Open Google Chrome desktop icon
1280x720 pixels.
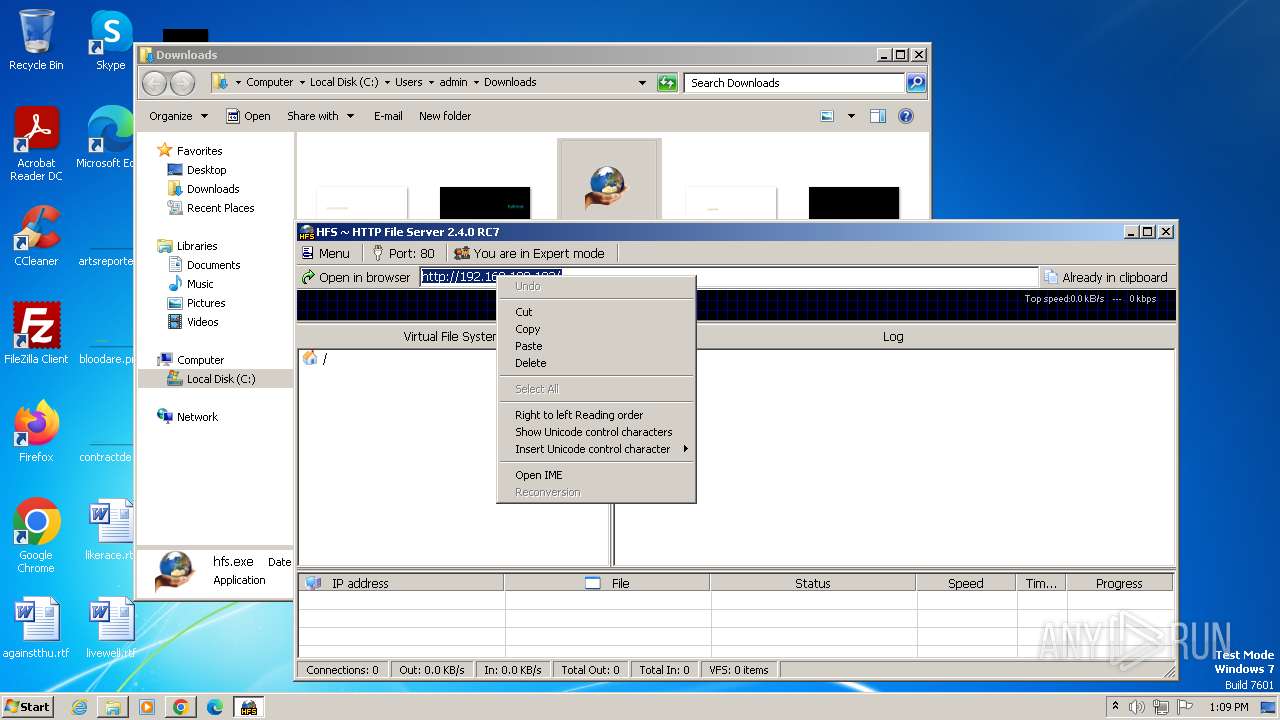[x=36, y=537]
